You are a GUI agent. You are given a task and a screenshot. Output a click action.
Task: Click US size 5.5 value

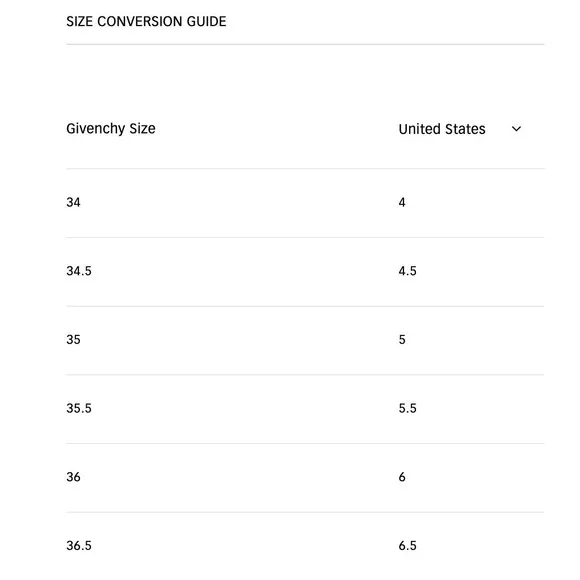pyautogui.click(x=407, y=409)
